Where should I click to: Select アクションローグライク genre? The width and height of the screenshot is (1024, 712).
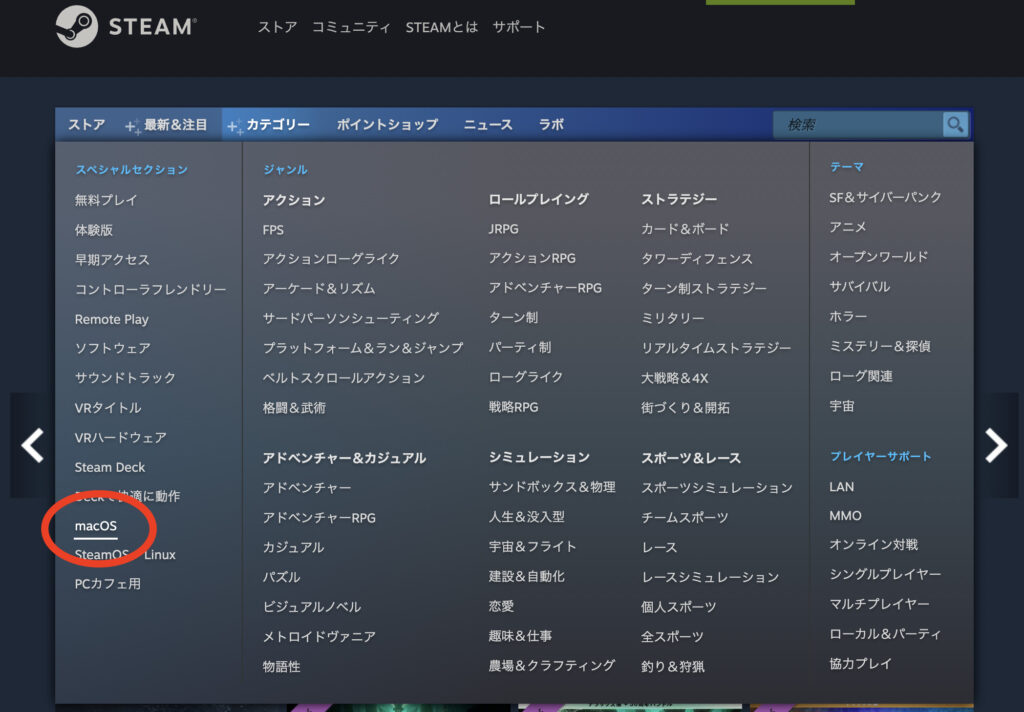(x=331, y=259)
